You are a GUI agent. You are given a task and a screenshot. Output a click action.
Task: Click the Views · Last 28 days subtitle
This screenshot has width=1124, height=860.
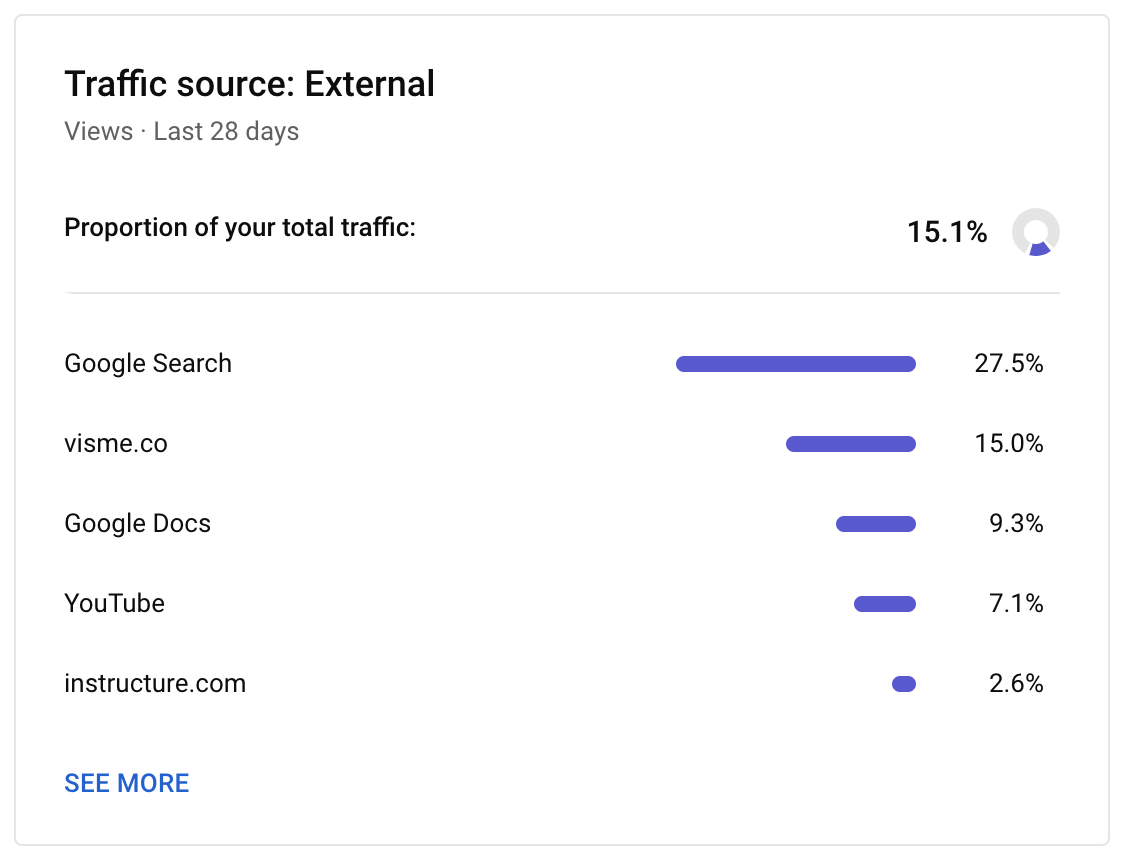coord(181,131)
